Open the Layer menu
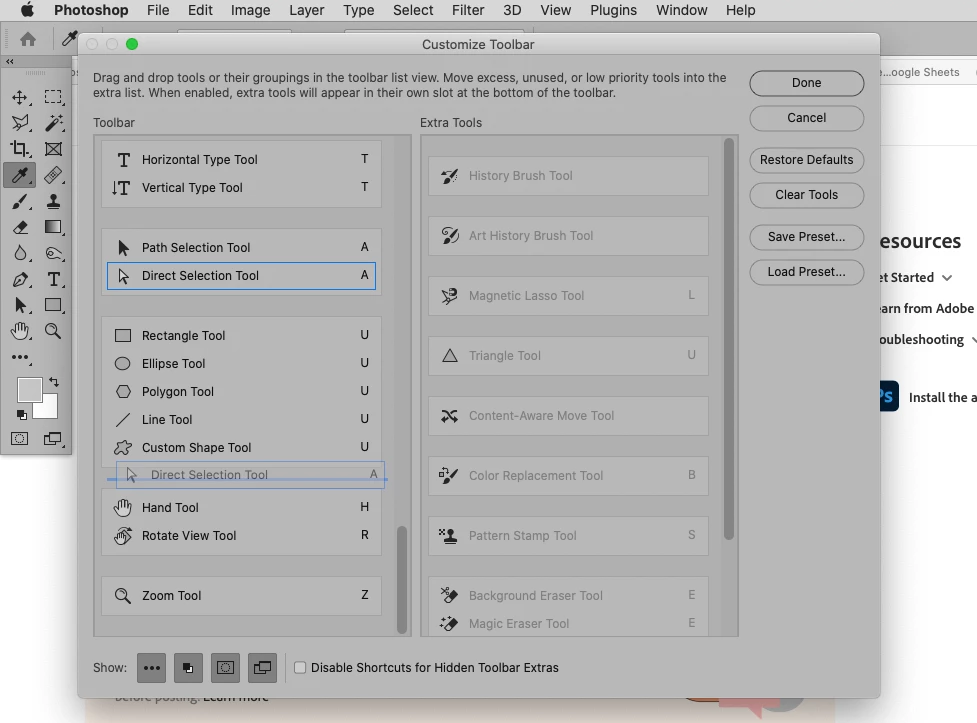This screenshot has height=723, width=977. pyautogui.click(x=307, y=10)
